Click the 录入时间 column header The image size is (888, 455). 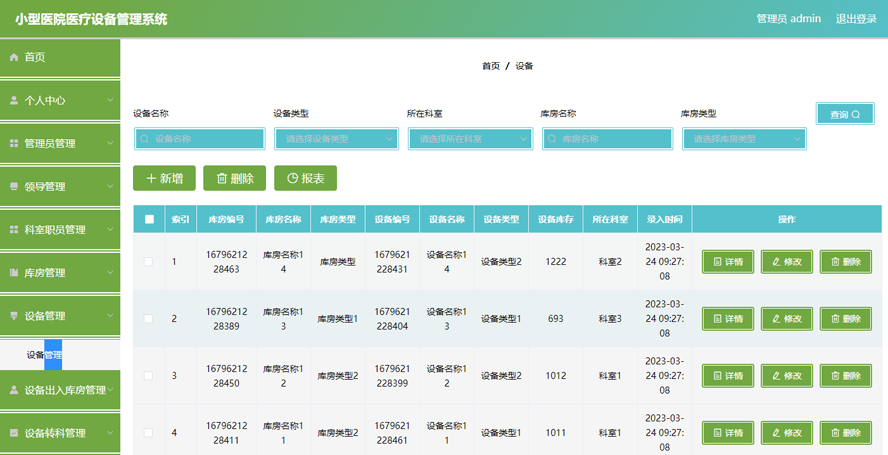tap(664, 219)
